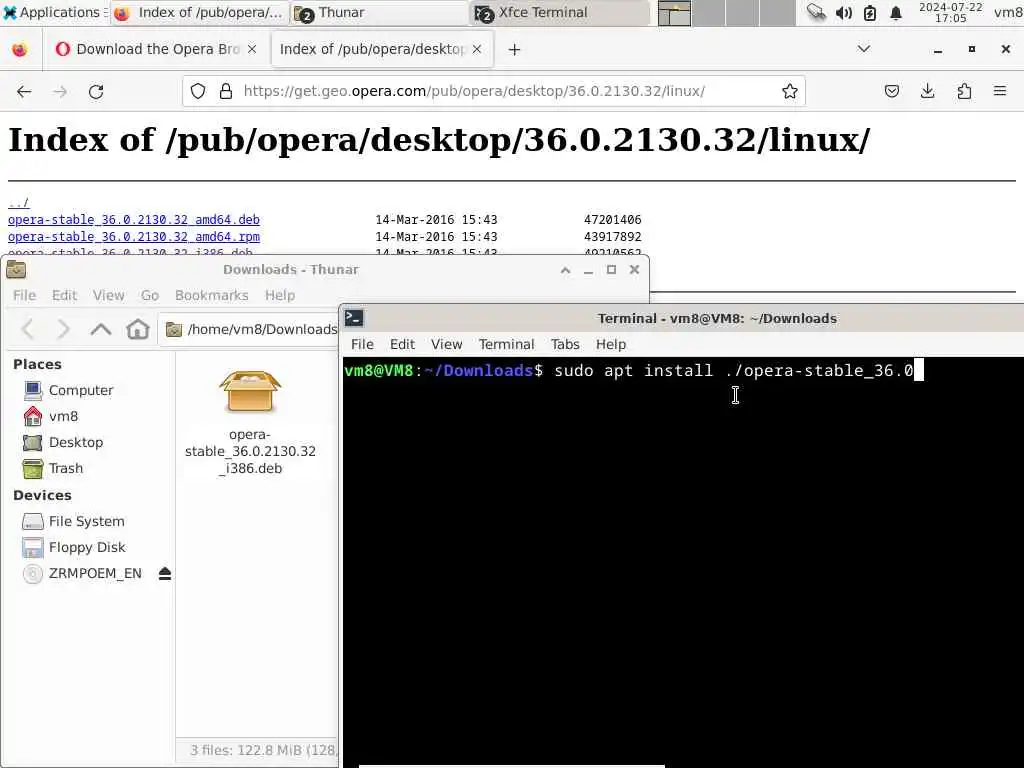Click the Thunar window title icon
This screenshot has height=768, width=1024.
(16, 269)
